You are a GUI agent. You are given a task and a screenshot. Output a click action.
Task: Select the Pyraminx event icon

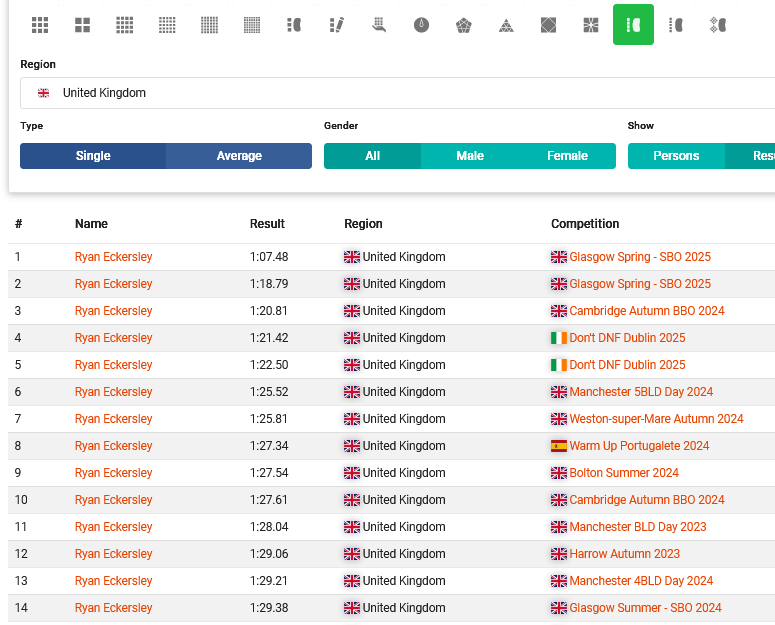coord(506,25)
